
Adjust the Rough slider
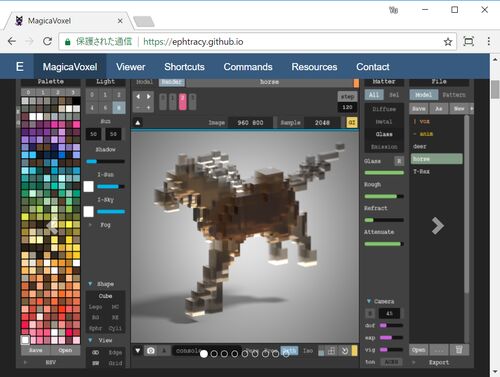(384, 196)
